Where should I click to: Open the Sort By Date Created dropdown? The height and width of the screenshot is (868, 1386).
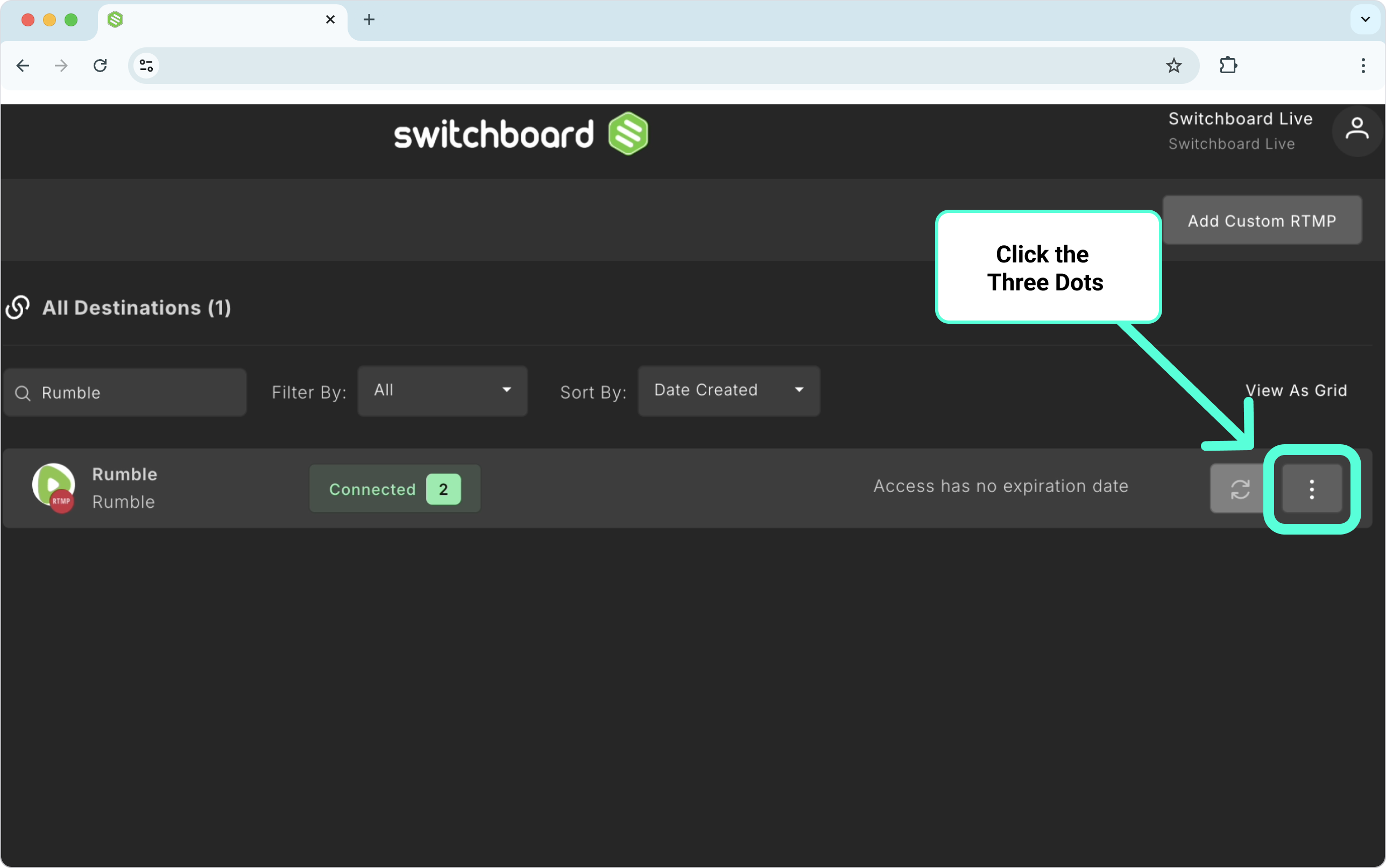(729, 390)
